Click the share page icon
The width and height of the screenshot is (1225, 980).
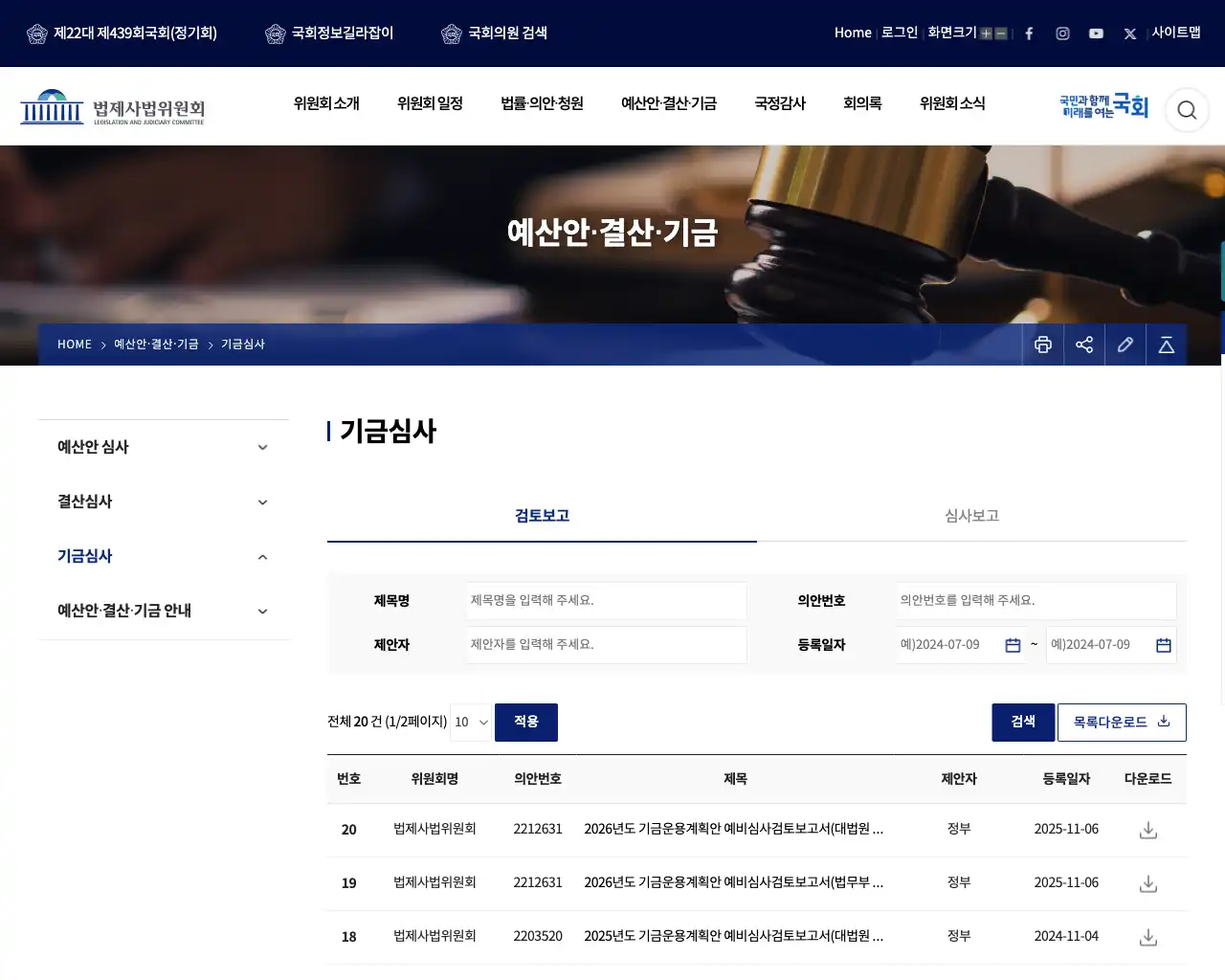coord(1084,345)
